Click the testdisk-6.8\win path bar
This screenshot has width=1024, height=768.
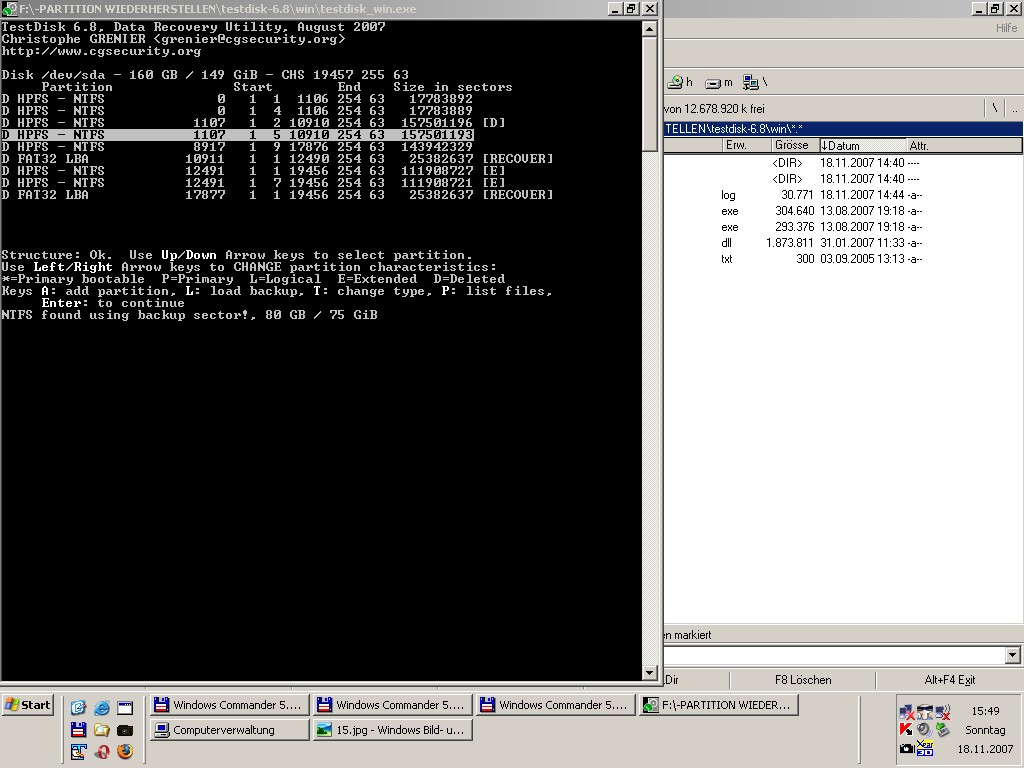(842, 129)
